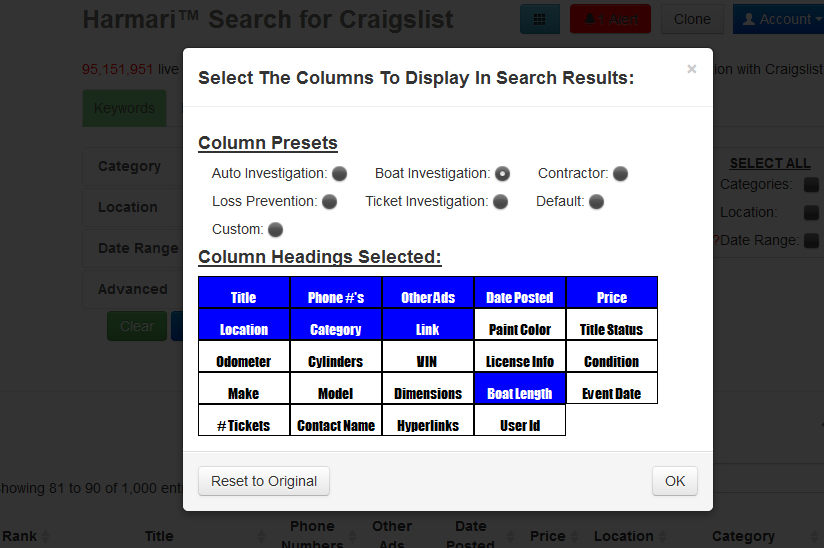The width and height of the screenshot is (824, 548).
Task: Deselect the Boat Length column heading
Action: click(520, 388)
